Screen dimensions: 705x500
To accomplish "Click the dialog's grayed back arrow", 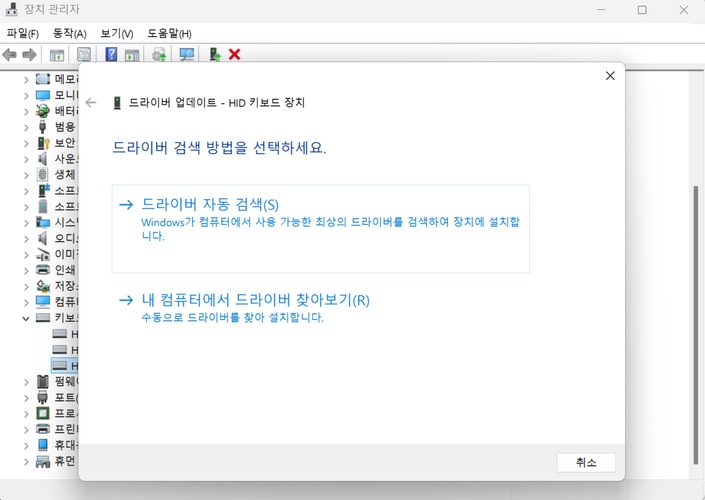I will pyautogui.click(x=91, y=103).
